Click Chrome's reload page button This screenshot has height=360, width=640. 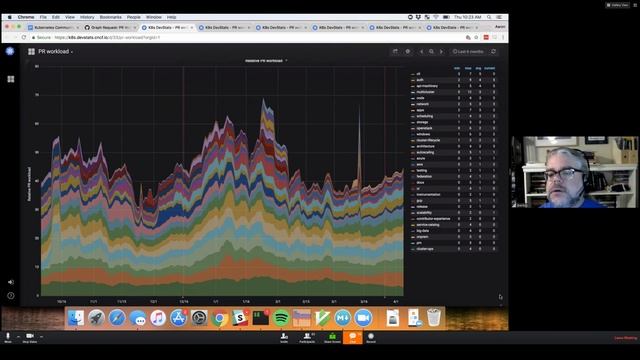(24, 37)
